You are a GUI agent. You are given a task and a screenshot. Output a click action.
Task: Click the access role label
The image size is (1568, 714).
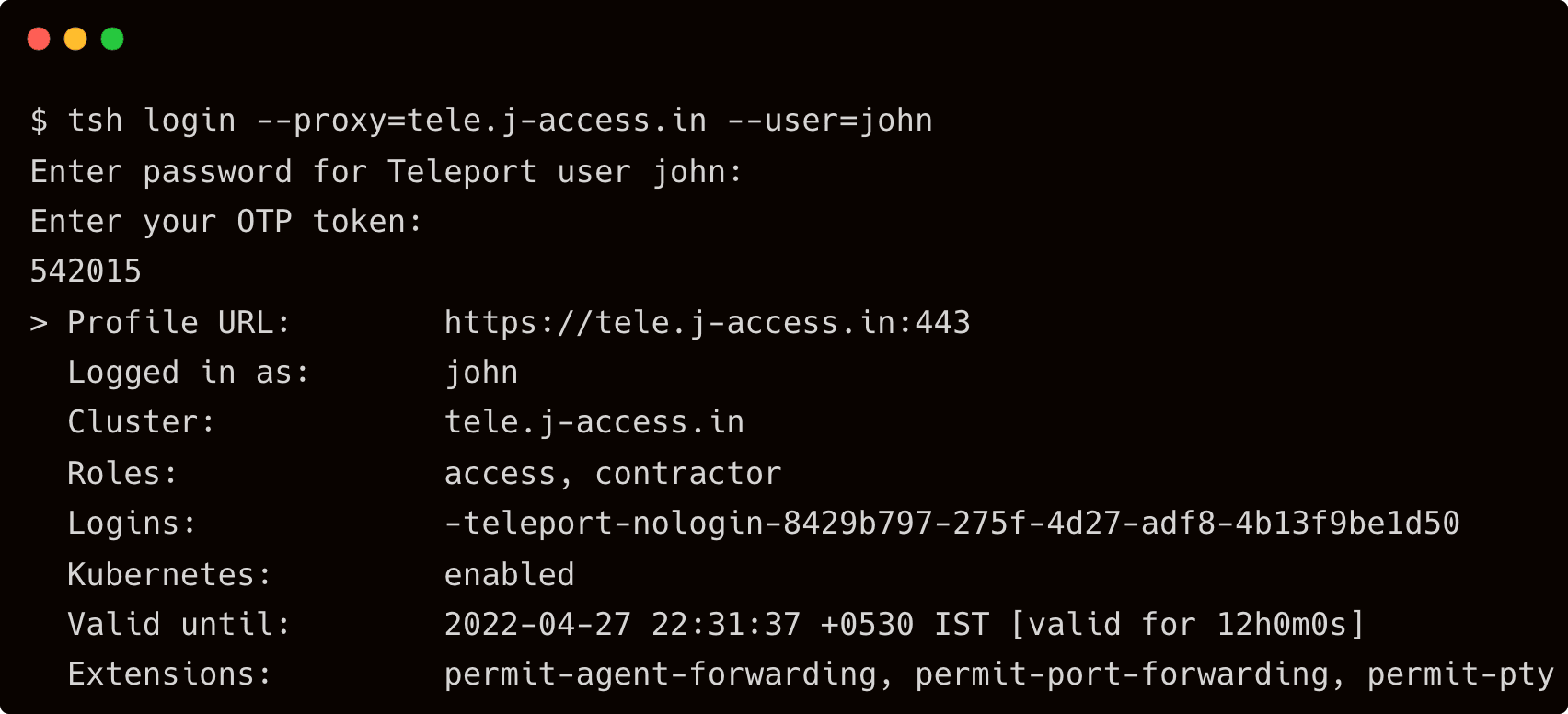point(501,472)
